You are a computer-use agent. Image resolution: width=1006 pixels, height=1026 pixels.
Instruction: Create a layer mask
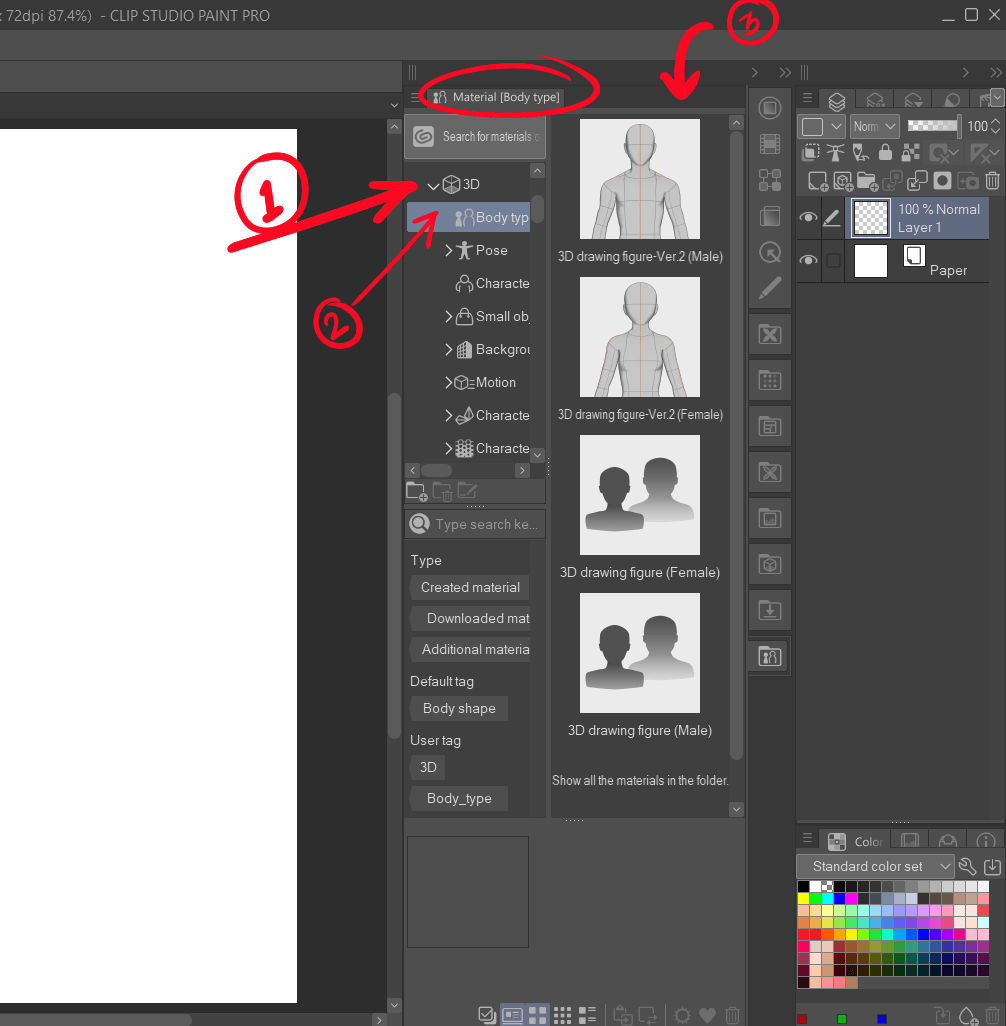(x=942, y=181)
